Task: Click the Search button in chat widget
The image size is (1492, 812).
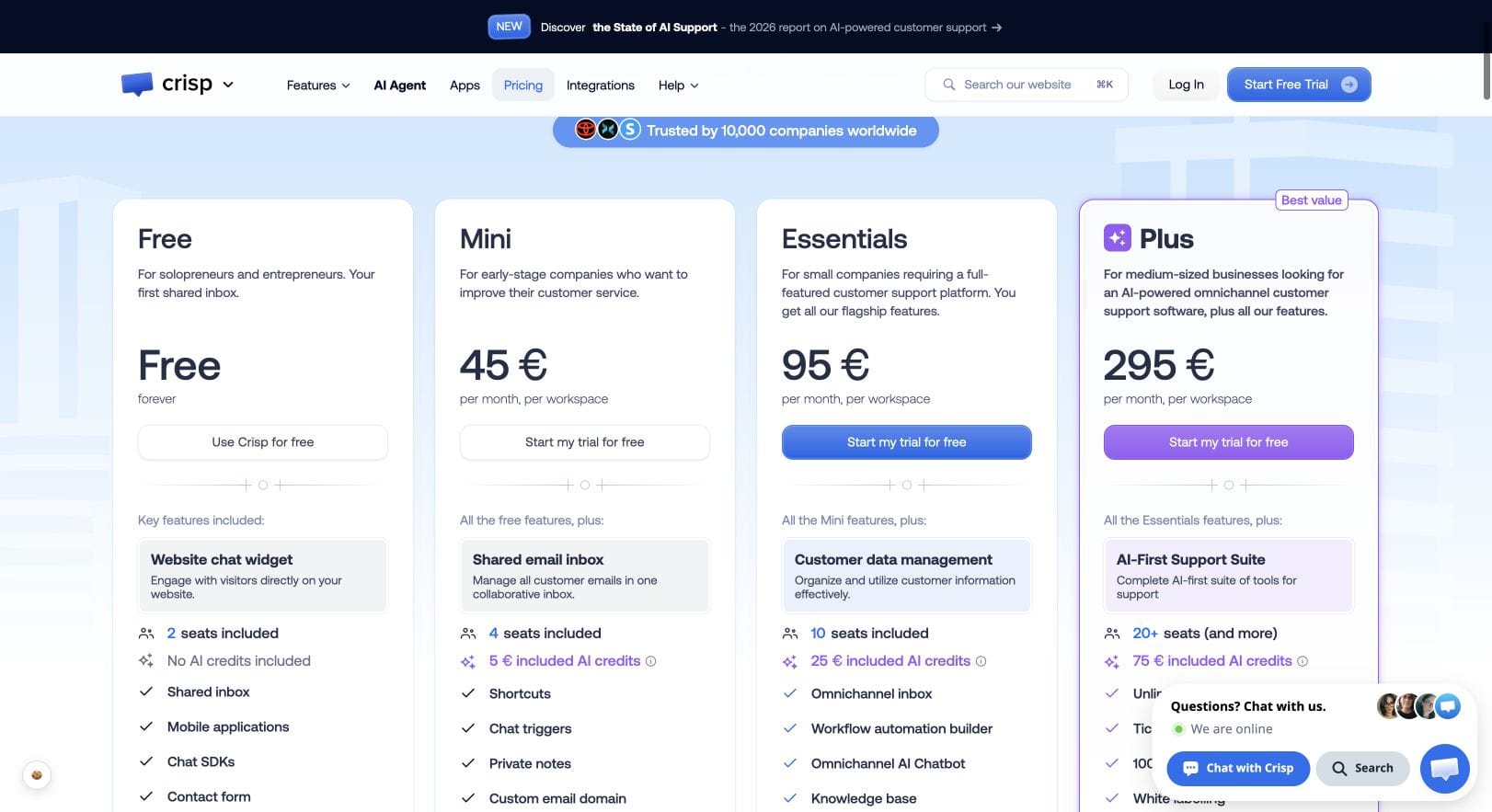Action: pos(1363,768)
